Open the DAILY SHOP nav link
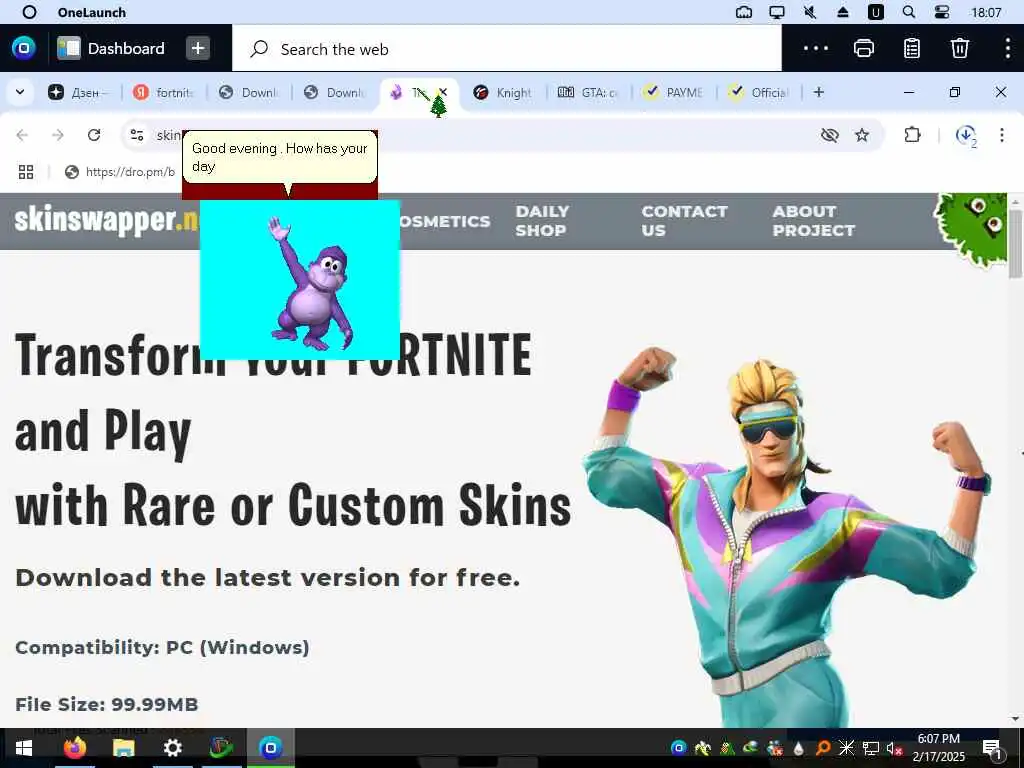1024x768 pixels. (x=542, y=221)
